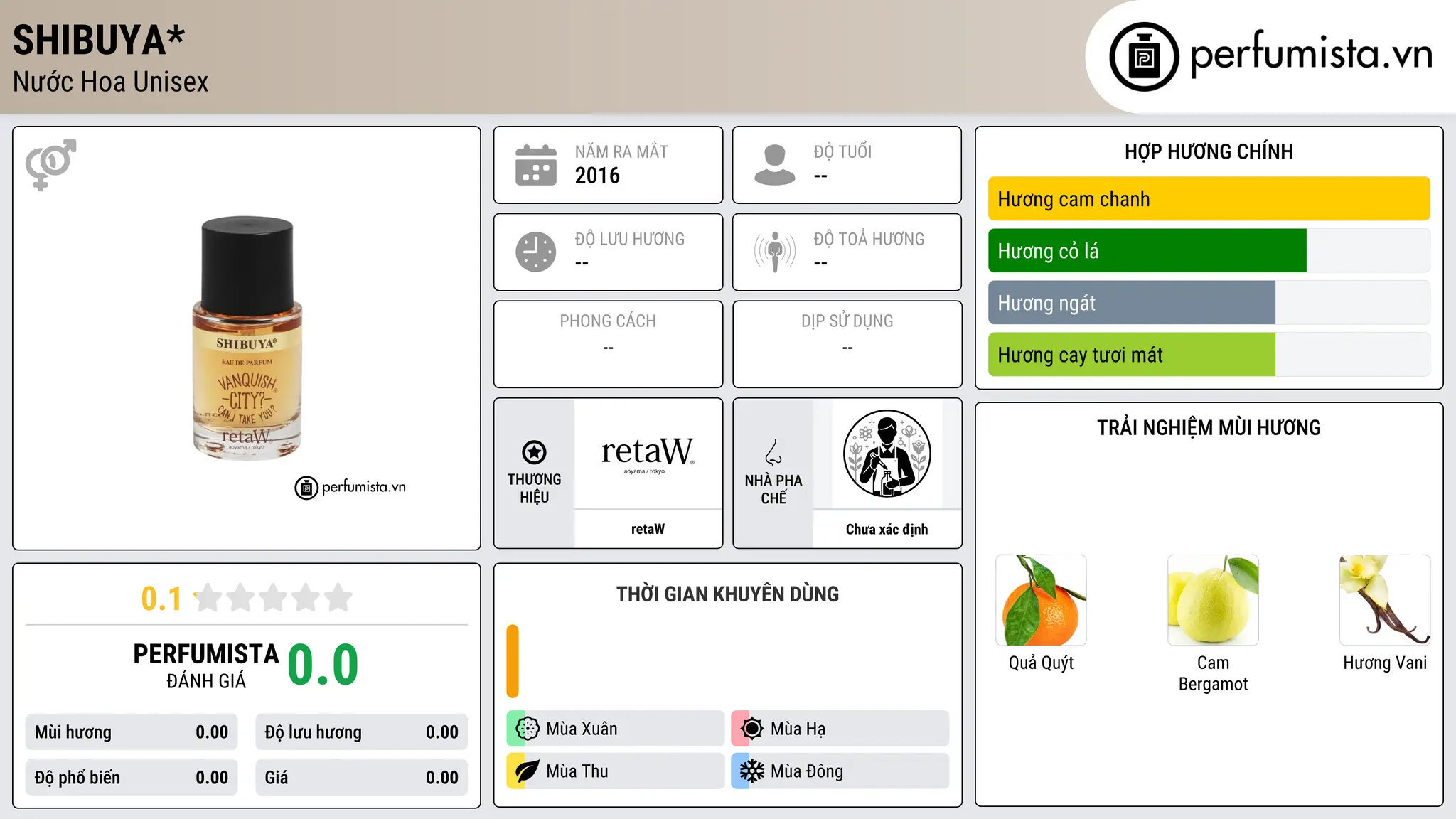Click the perfumista.vn site name in header
1456x819 pixels.
[x=1312, y=54]
